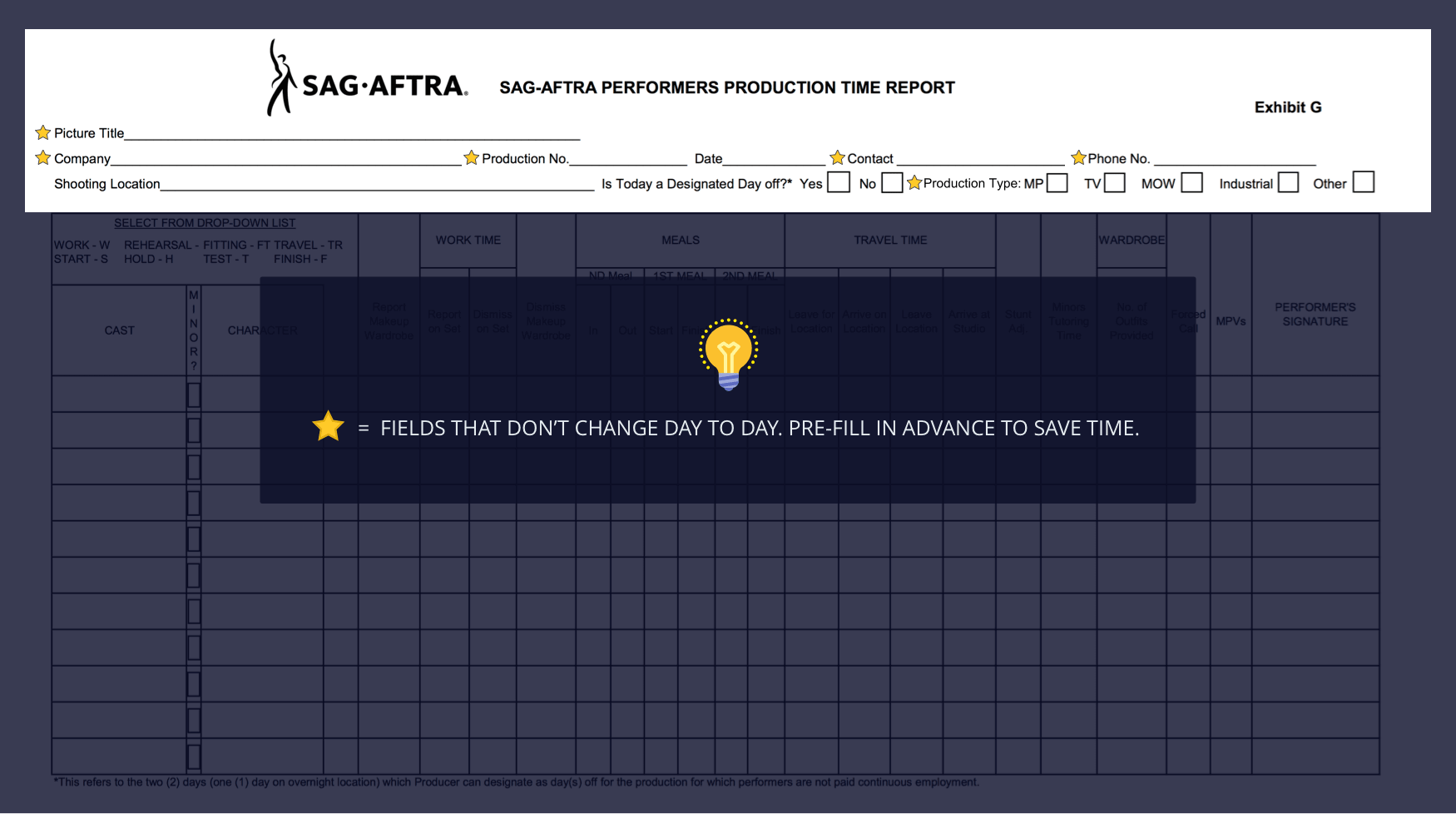Click the MPVs column header

pos(1231,321)
